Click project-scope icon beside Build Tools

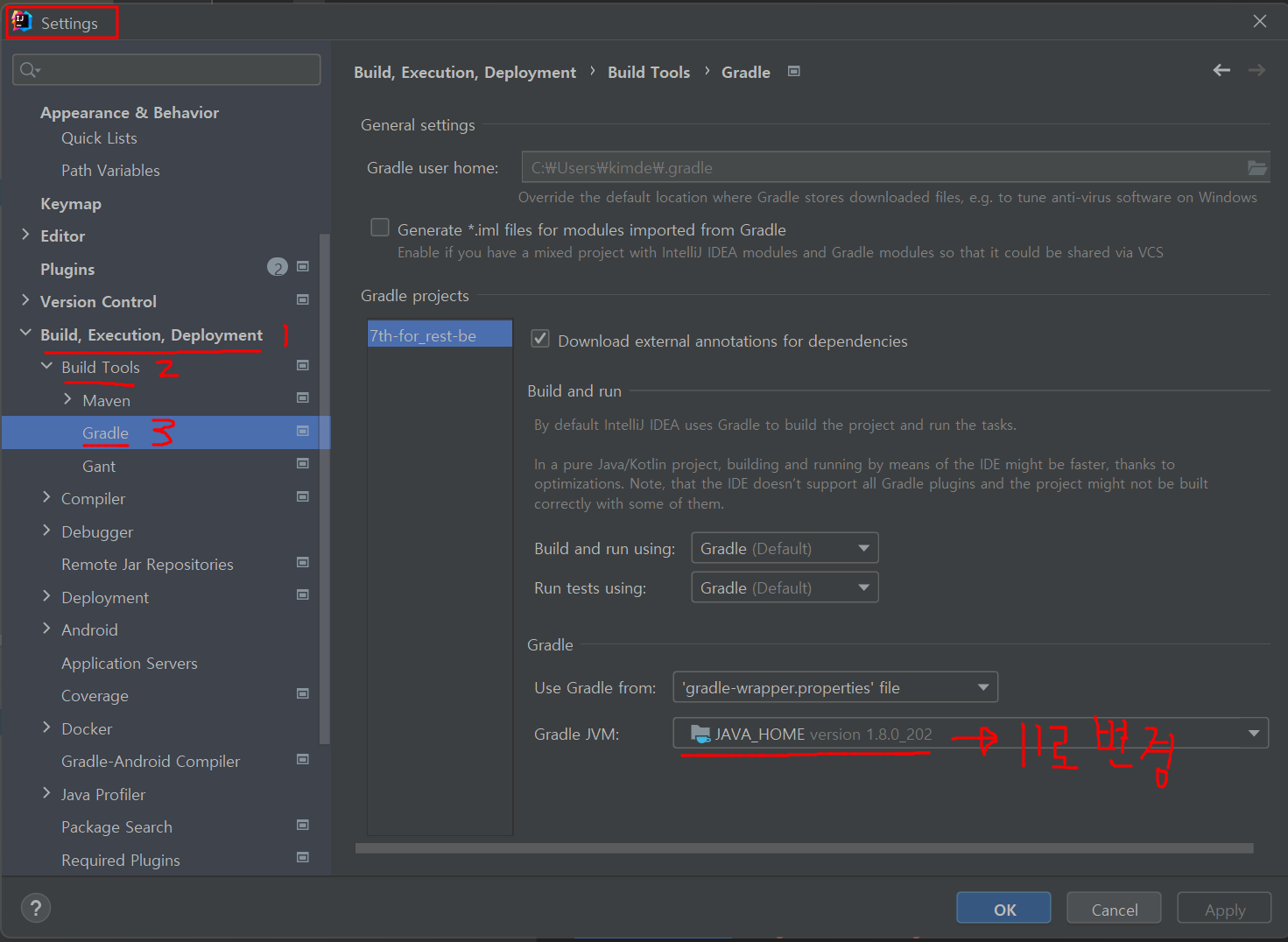coord(303,365)
